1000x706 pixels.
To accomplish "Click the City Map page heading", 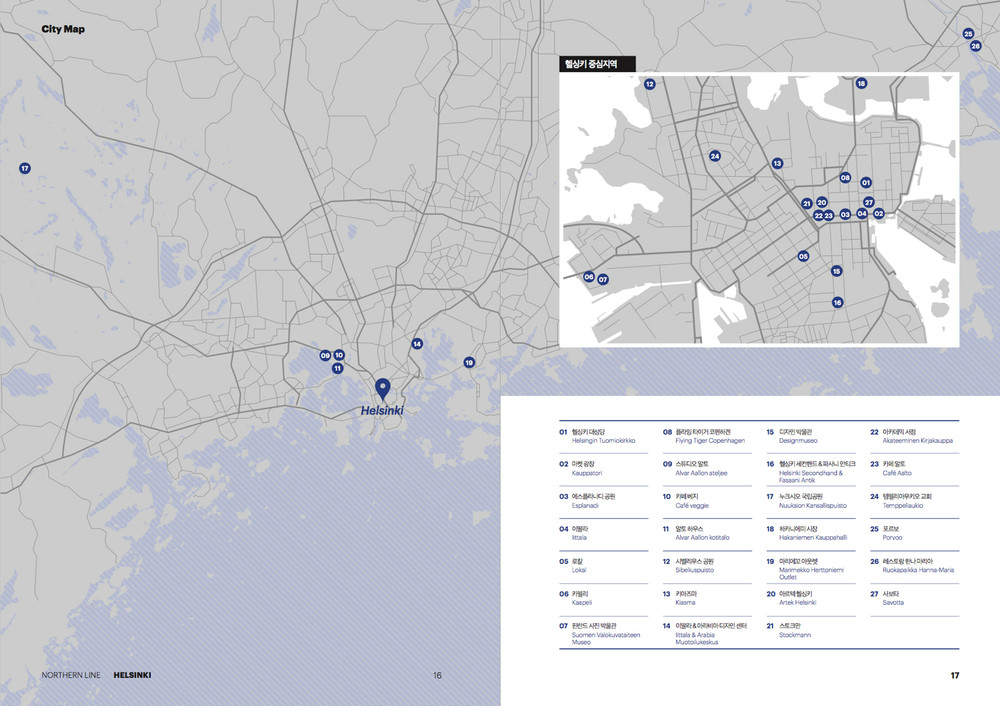I will click(63, 29).
